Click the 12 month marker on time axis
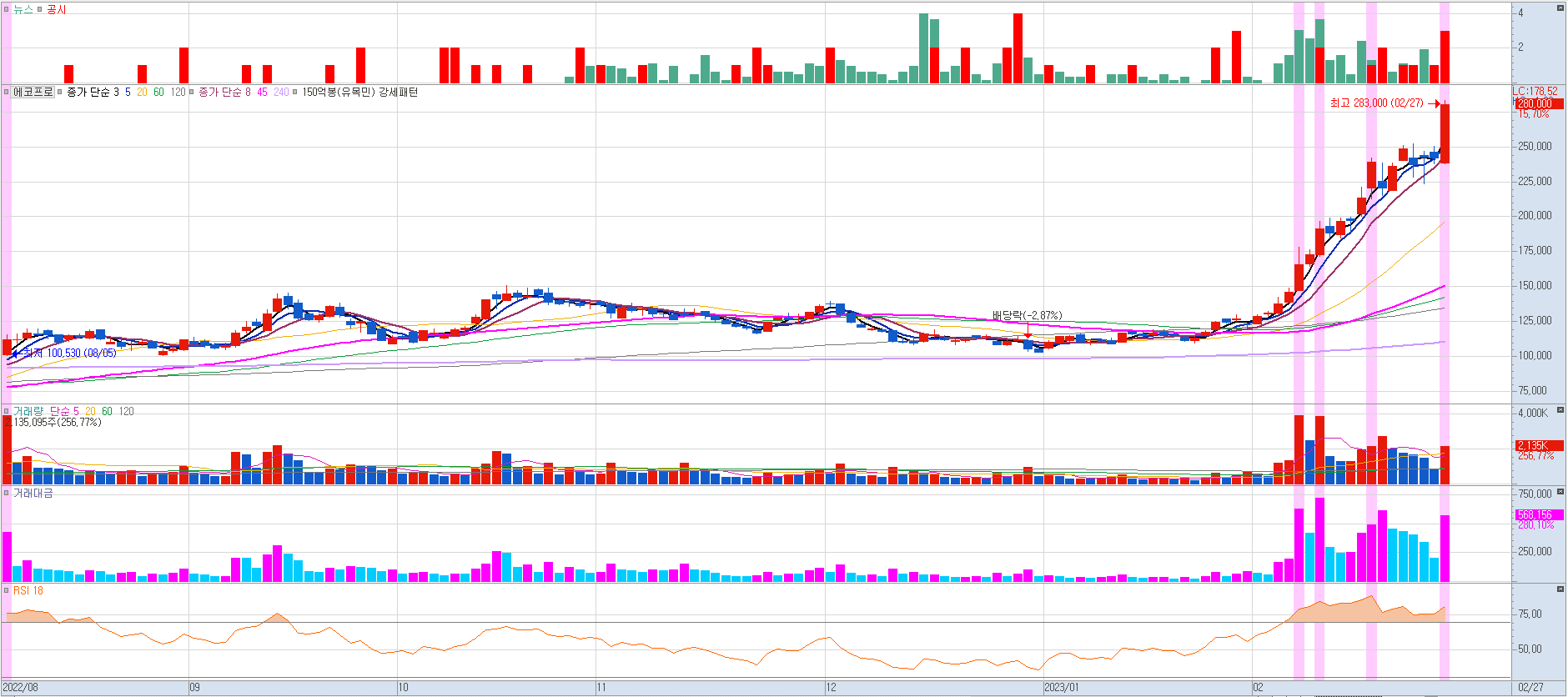Viewport: 1568px width, 697px height. (831, 688)
